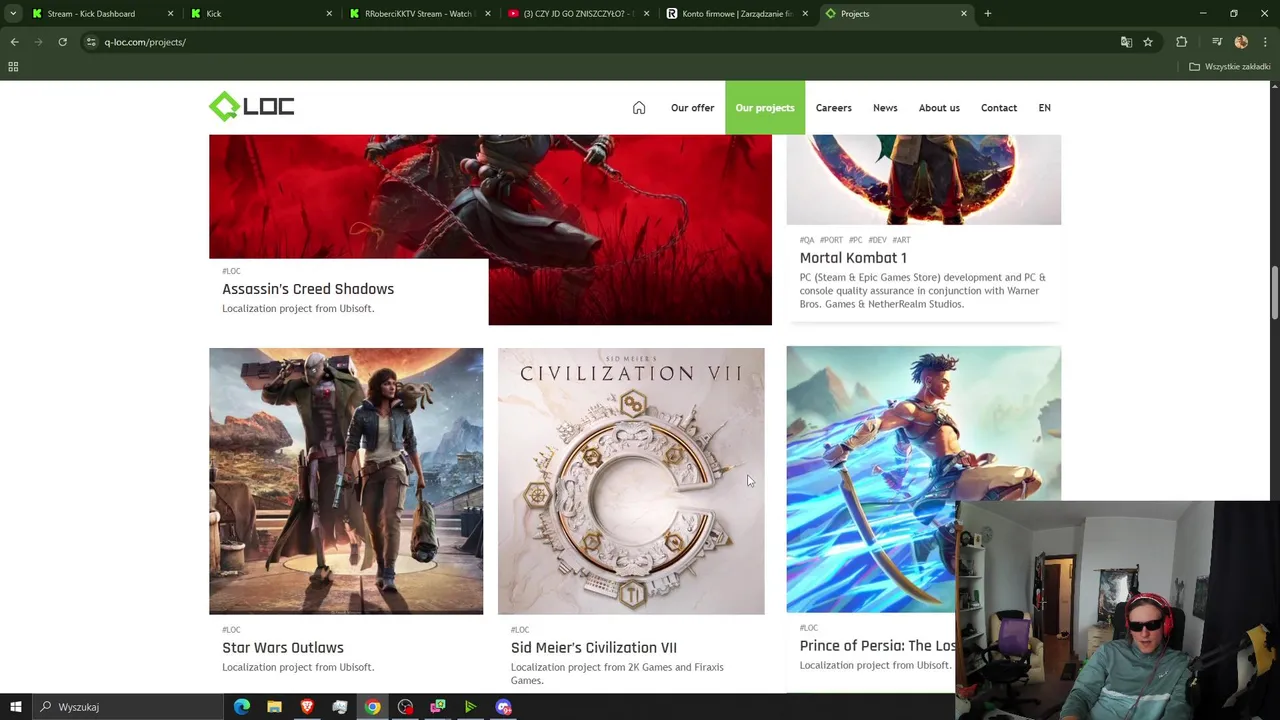Click the QLOC logo in the header
This screenshot has width=1280, height=720.
251,106
